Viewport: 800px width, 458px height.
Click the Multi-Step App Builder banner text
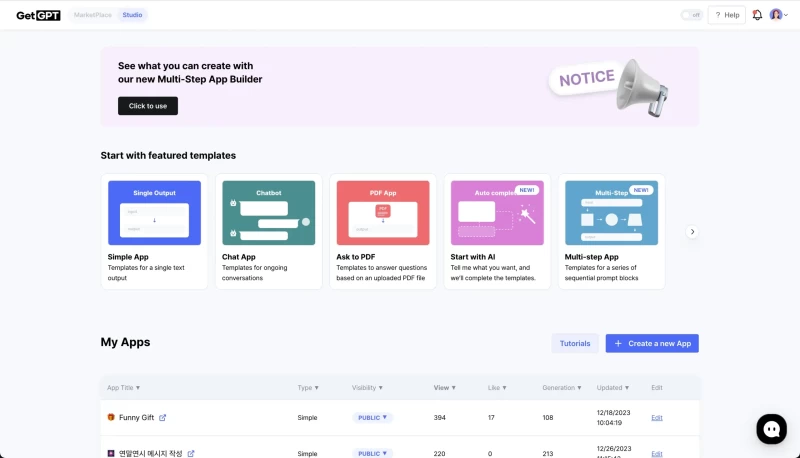[190, 72]
